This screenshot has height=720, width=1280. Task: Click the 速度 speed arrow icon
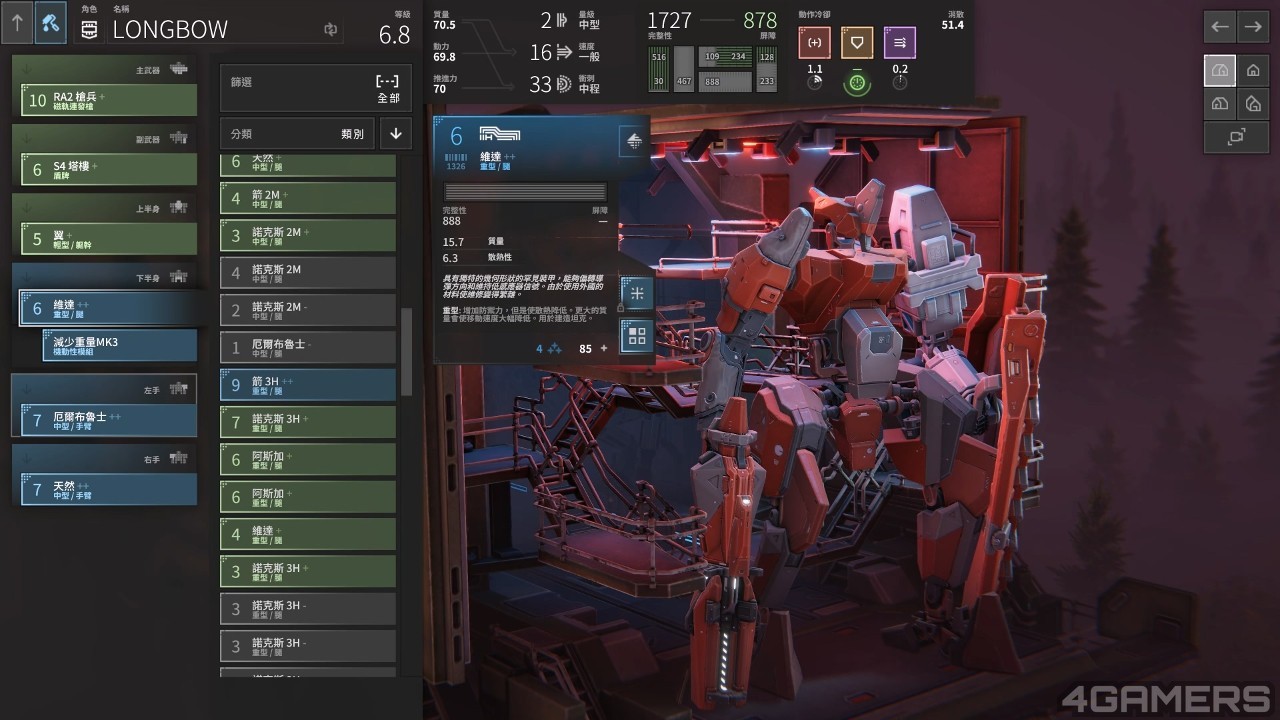pyautogui.click(x=564, y=52)
